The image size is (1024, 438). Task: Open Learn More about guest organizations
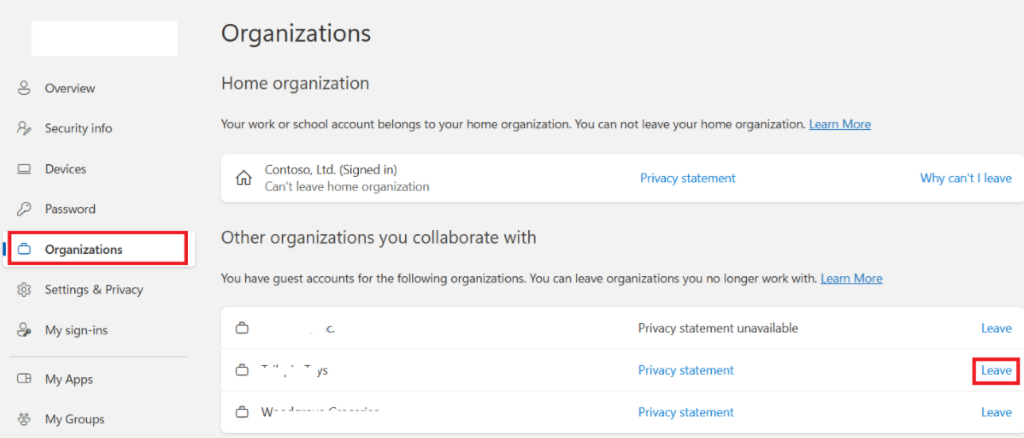(x=851, y=278)
